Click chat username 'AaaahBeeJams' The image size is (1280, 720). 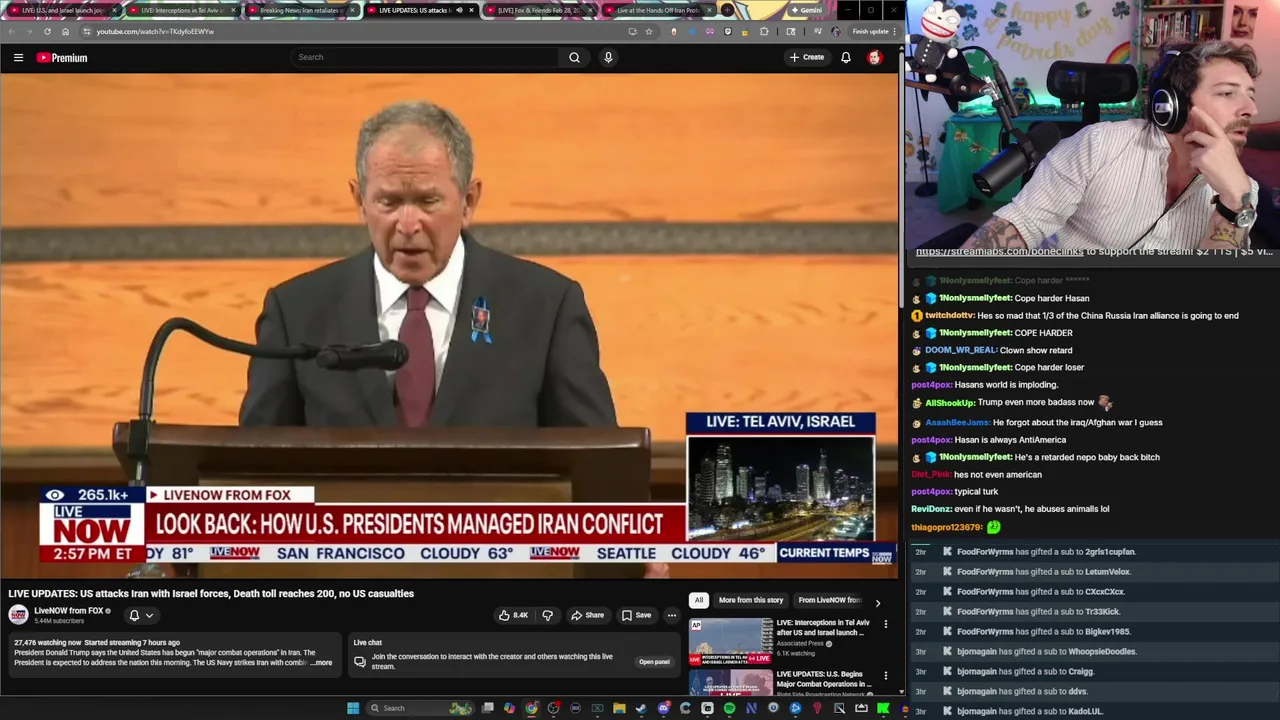point(957,423)
